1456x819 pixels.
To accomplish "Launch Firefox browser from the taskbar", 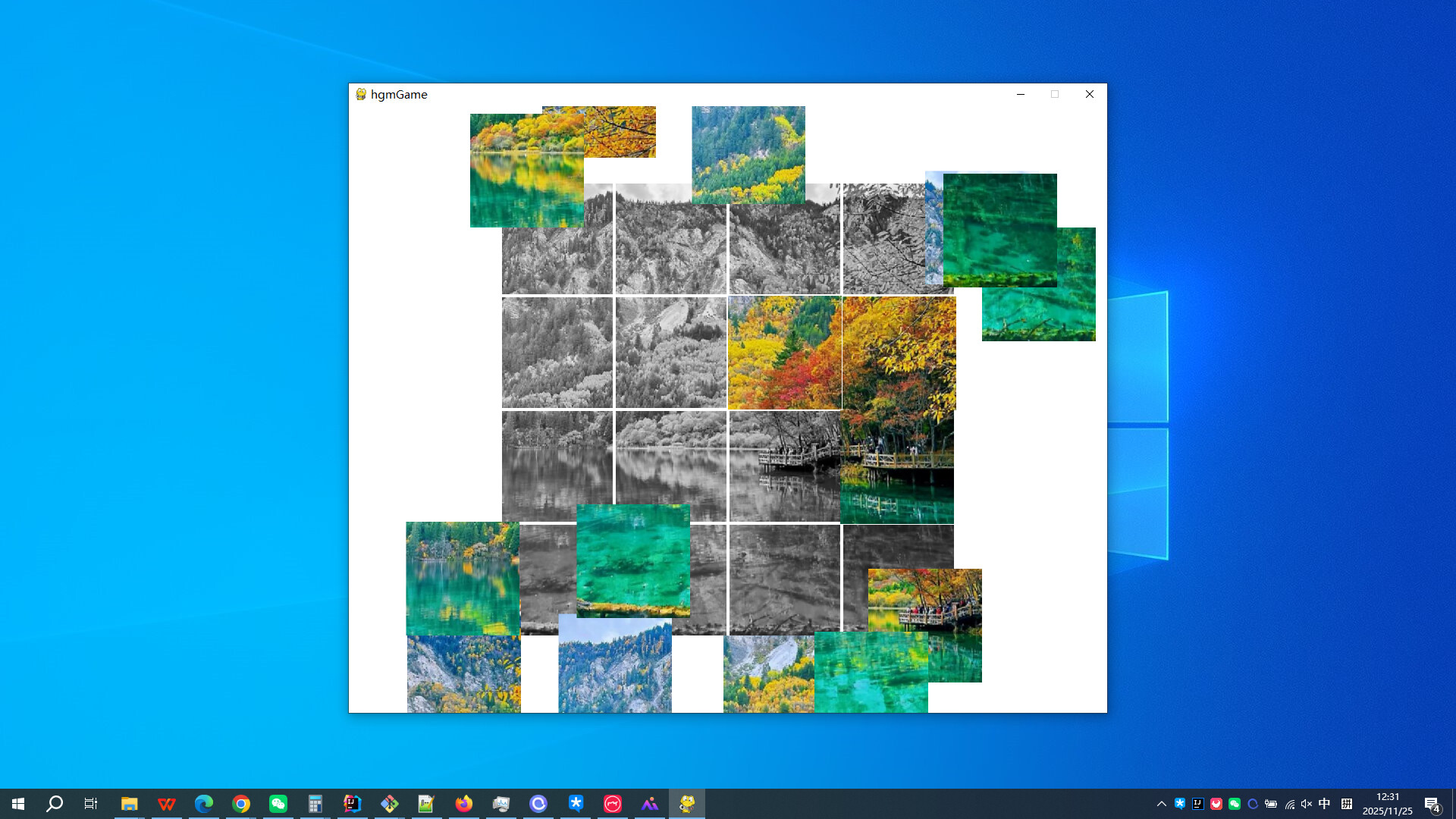I will 463,803.
